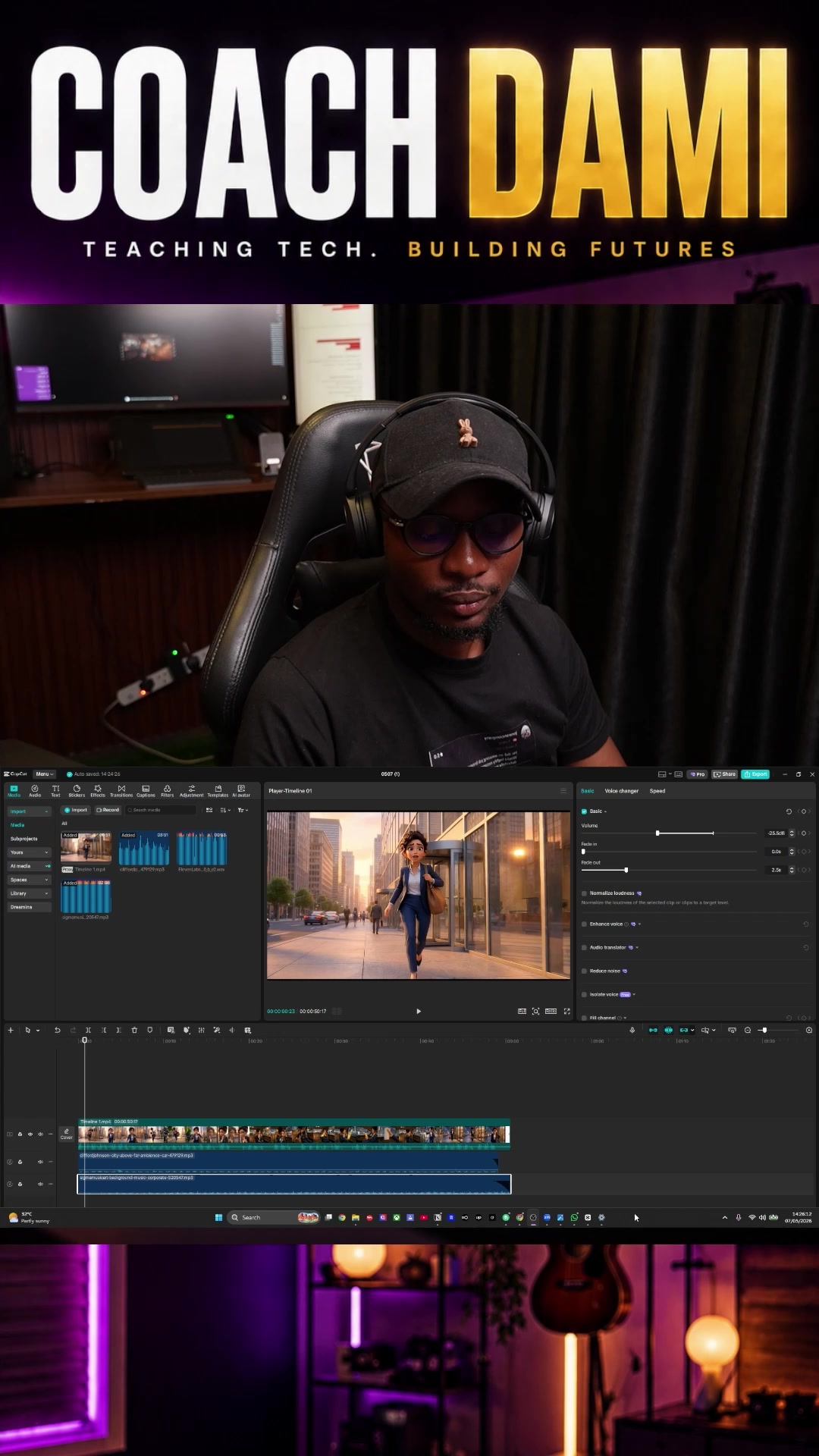
Task: Open the Media panel icon
Action: tap(14, 791)
